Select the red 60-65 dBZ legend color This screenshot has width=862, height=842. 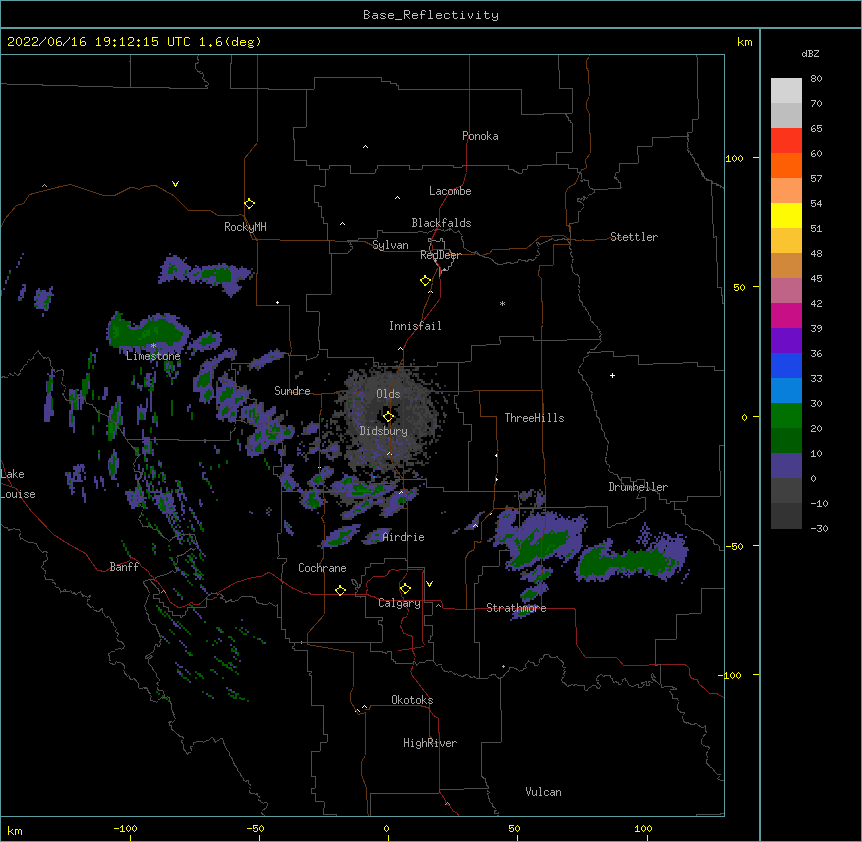[786, 141]
